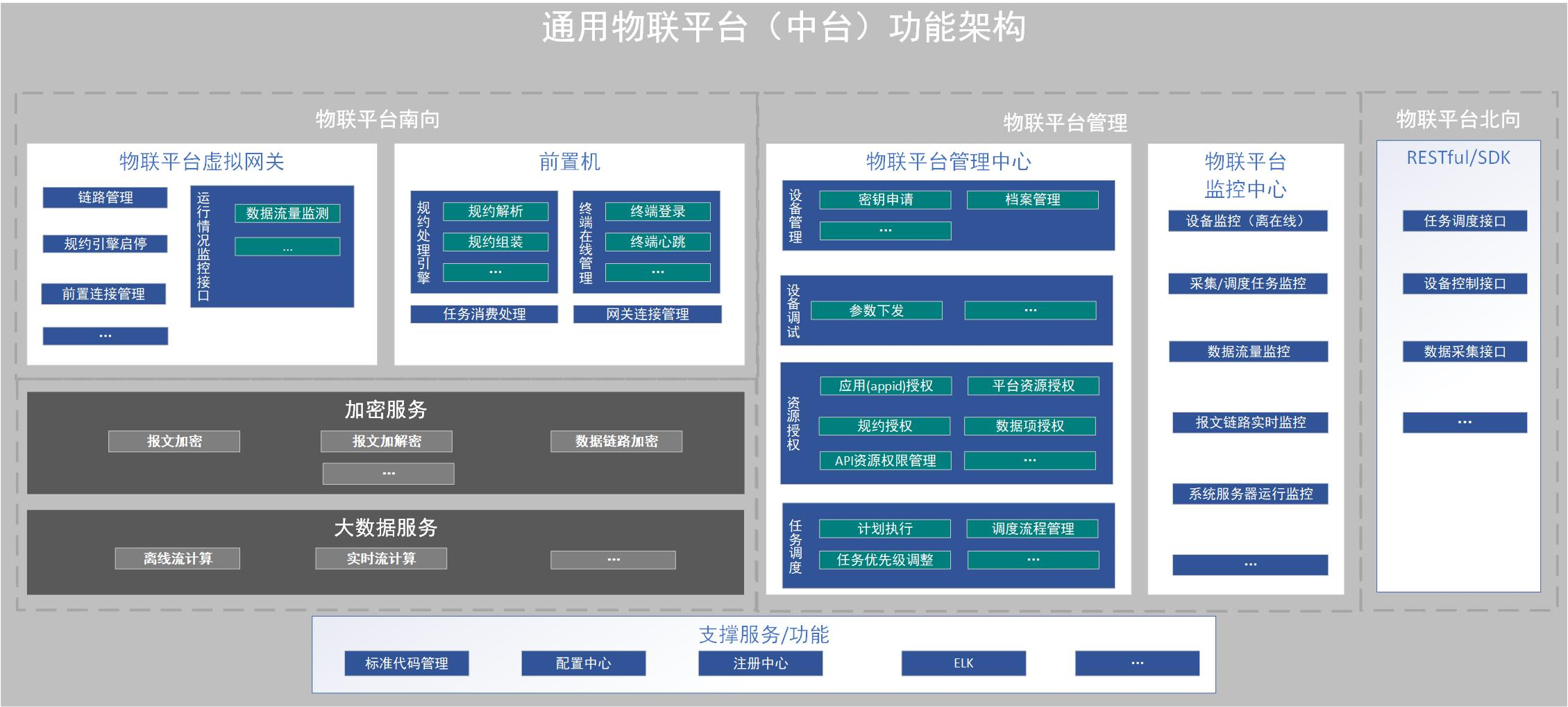
Task: Open the 密钥申请 module
Action: [x=885, y=199]
